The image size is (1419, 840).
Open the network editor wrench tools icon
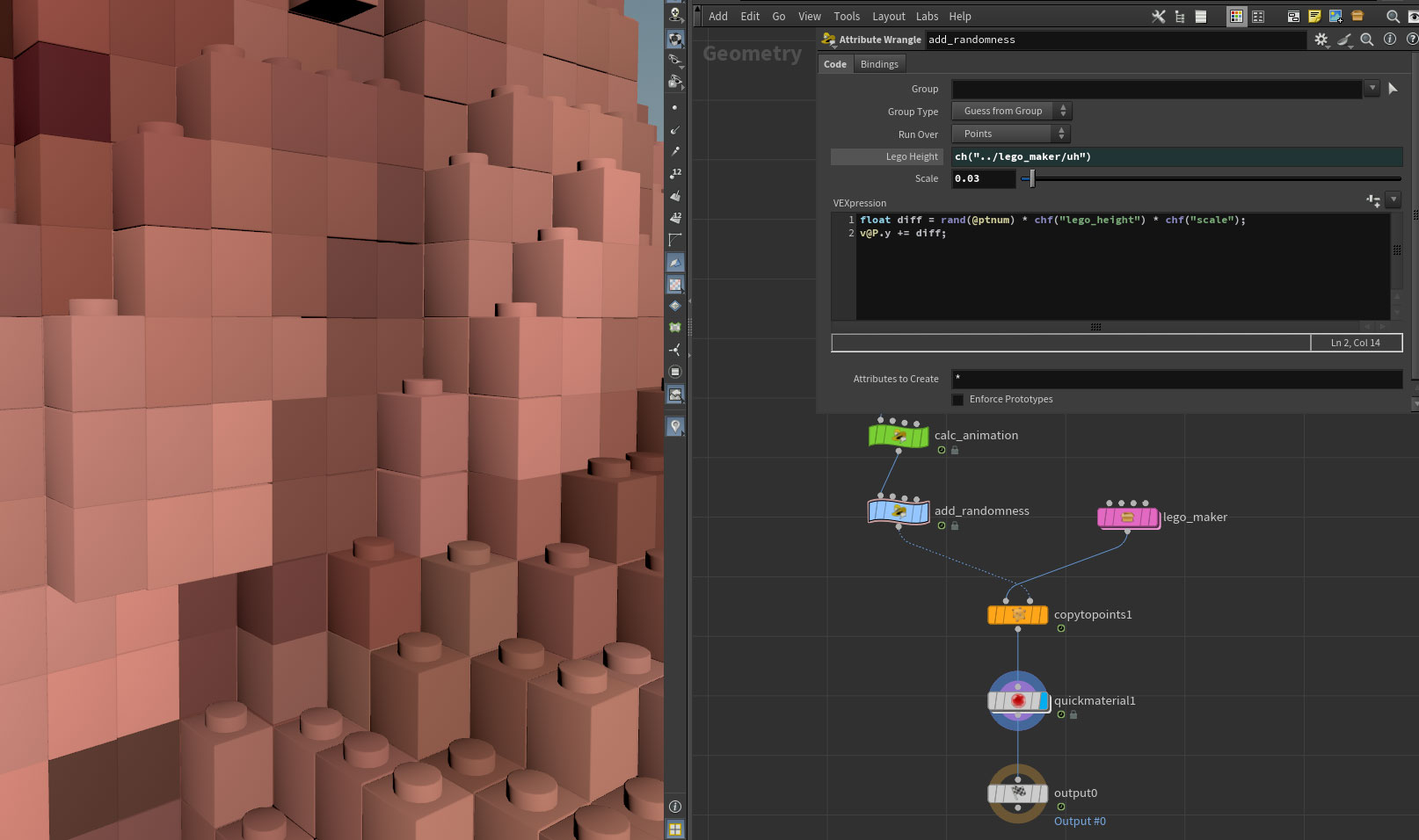pos(1158,16)
